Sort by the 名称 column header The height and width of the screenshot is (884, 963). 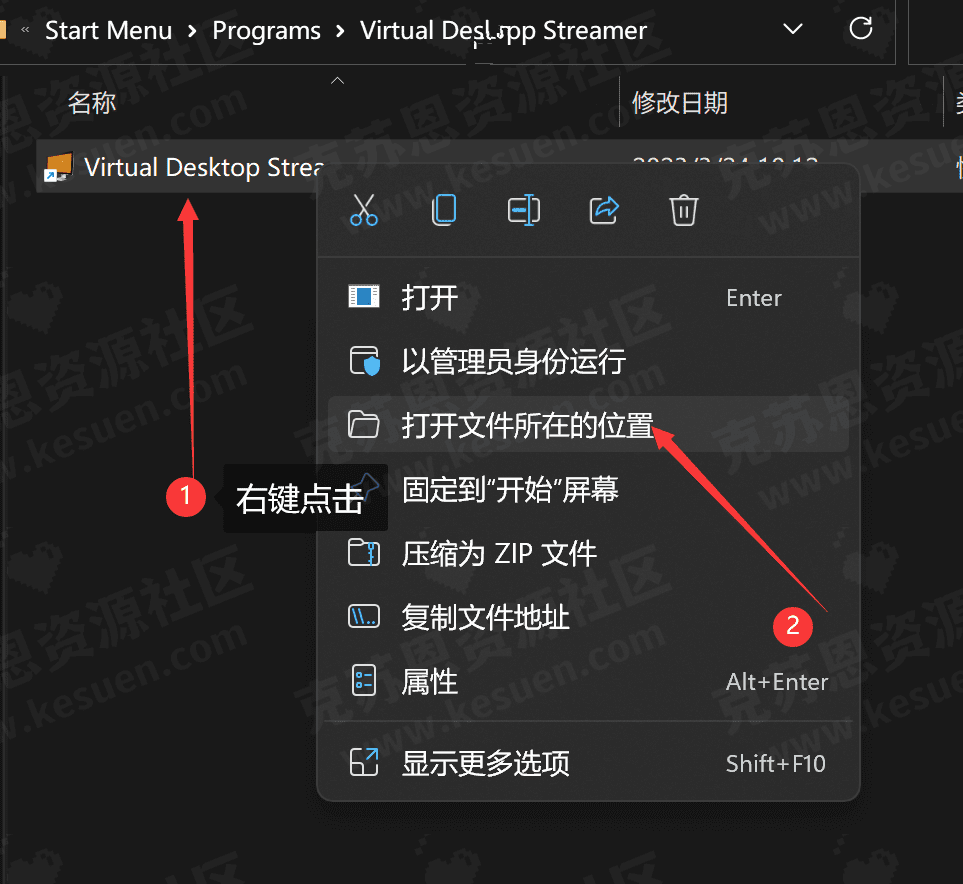click(x=92, y=102)
